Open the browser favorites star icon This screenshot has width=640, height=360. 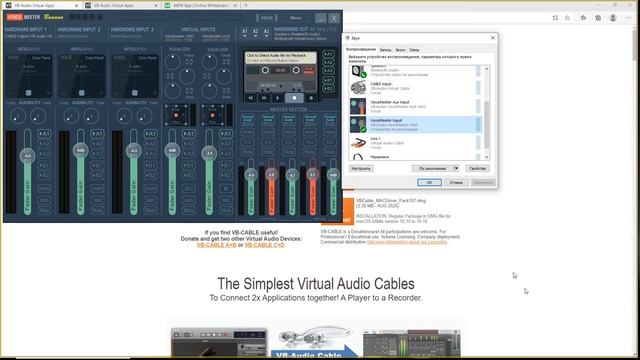tap(567, 18)
